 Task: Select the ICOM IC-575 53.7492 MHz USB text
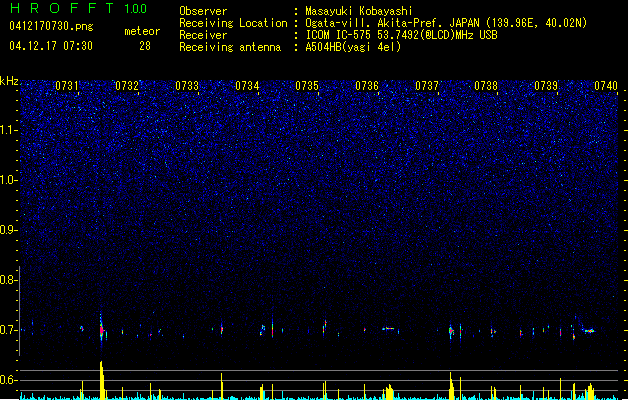pos(401,35)
